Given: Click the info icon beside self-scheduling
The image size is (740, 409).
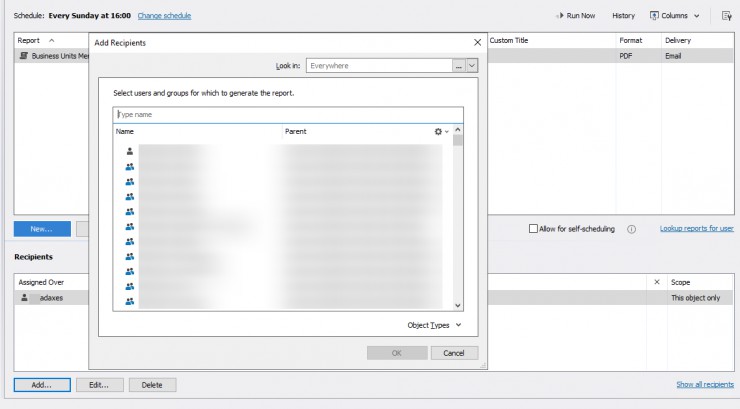Looking at the screenshot, I should click(631, 229).
